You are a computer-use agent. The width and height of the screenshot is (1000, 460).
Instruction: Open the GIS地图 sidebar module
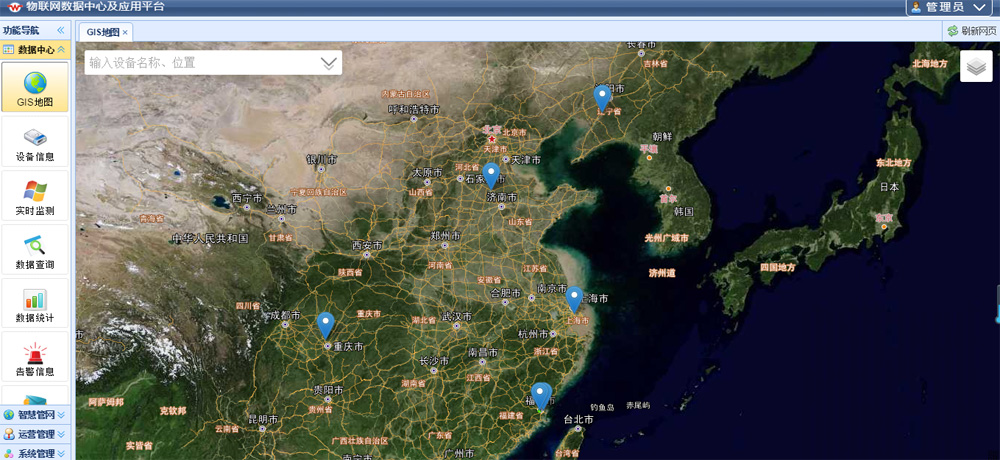(x=35, y=88)
